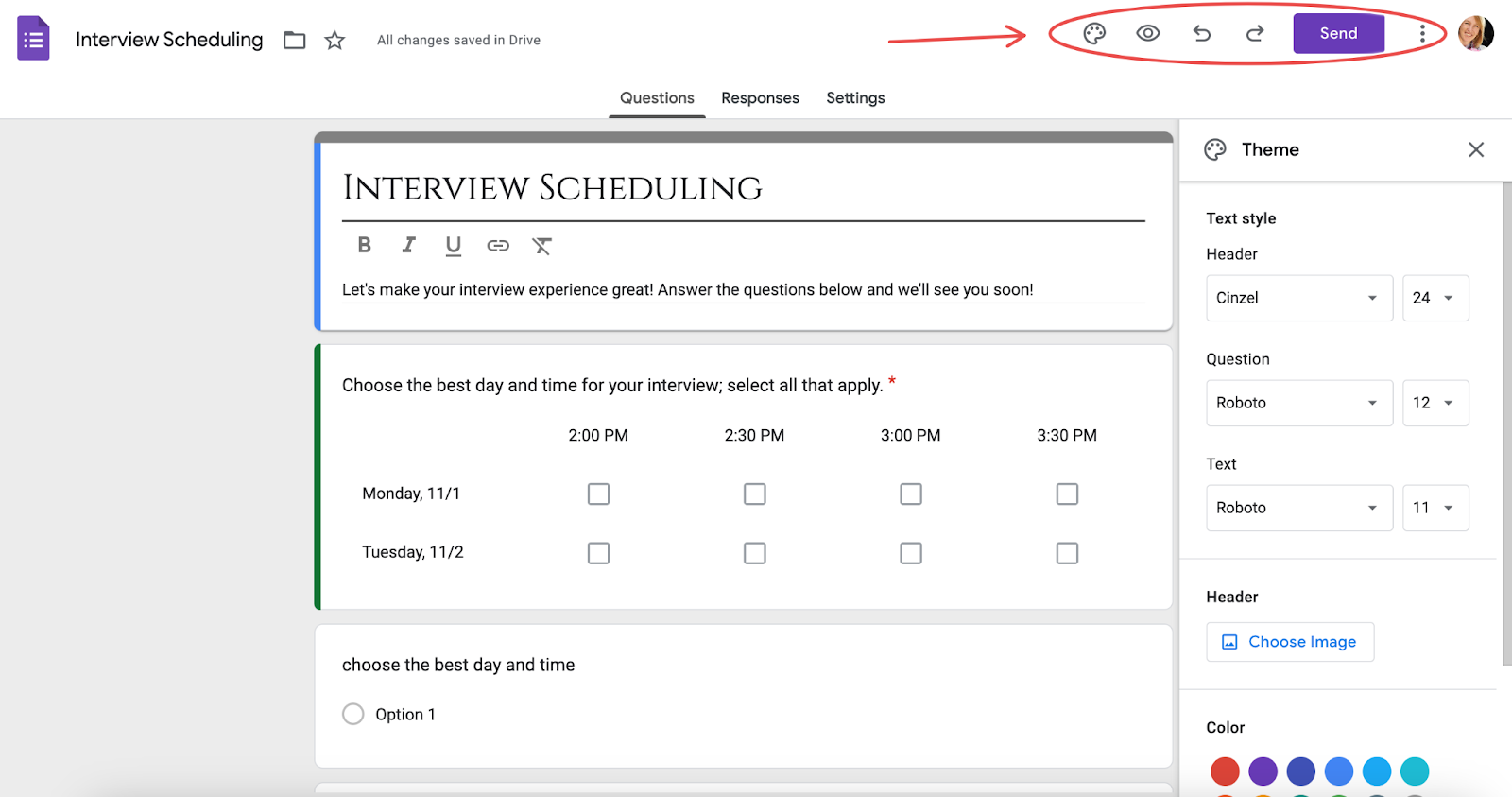This screenshot has width=1512, height=797.
Task: Click the Monday, 11/1 row label
Action: pos(411,494)
